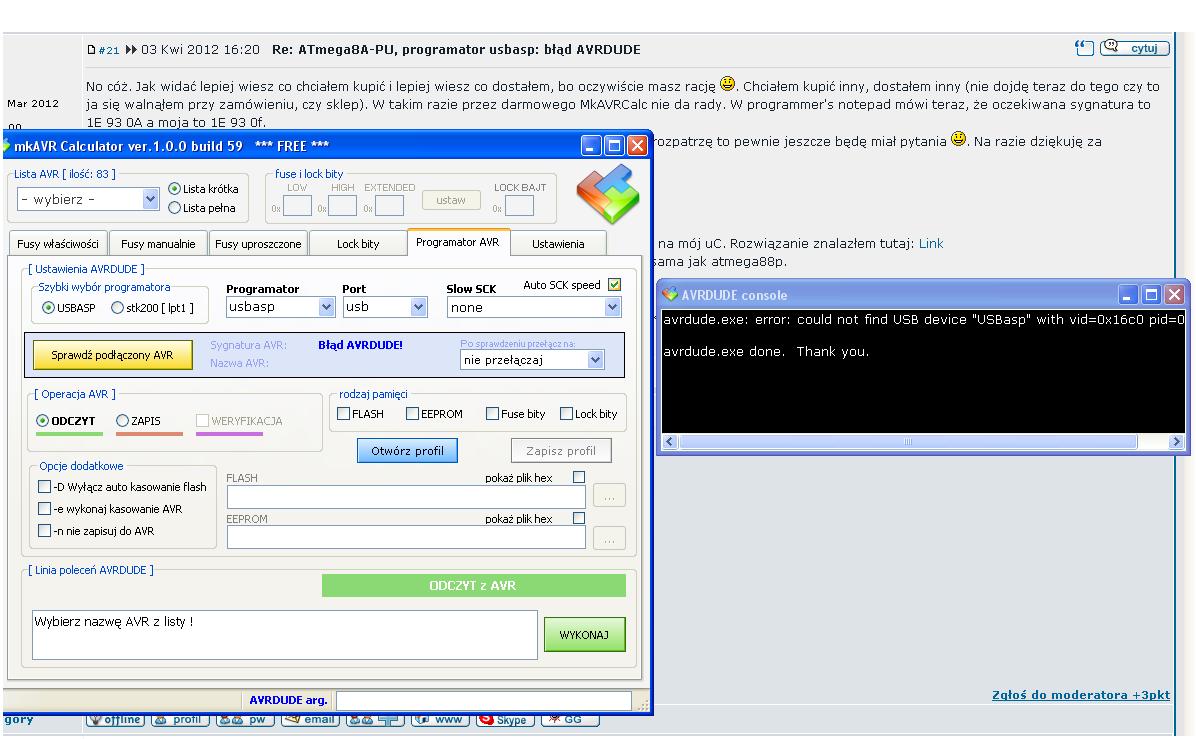Click the add-friend plus button

click(x=375, y=719)
